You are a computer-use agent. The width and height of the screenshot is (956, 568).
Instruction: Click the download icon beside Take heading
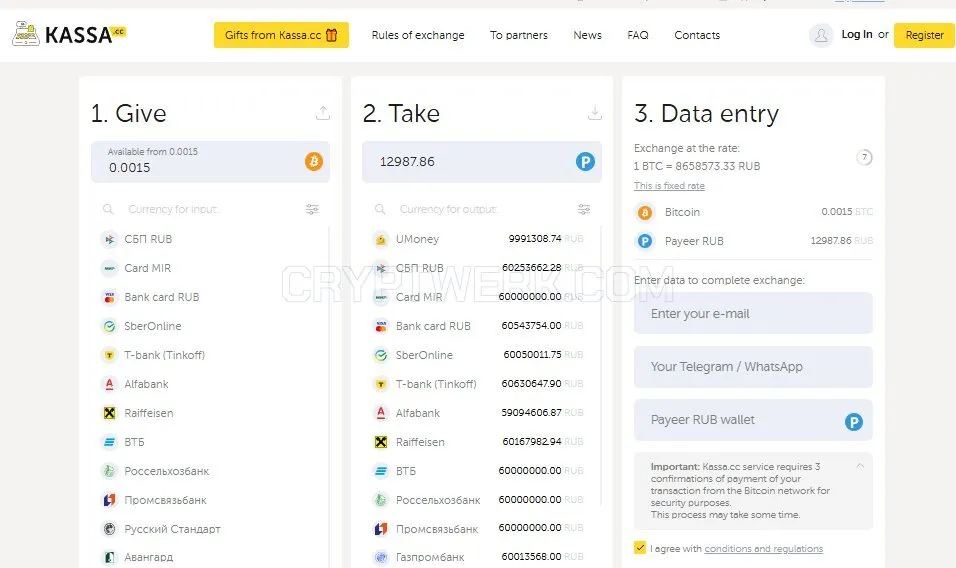[594, 113]
